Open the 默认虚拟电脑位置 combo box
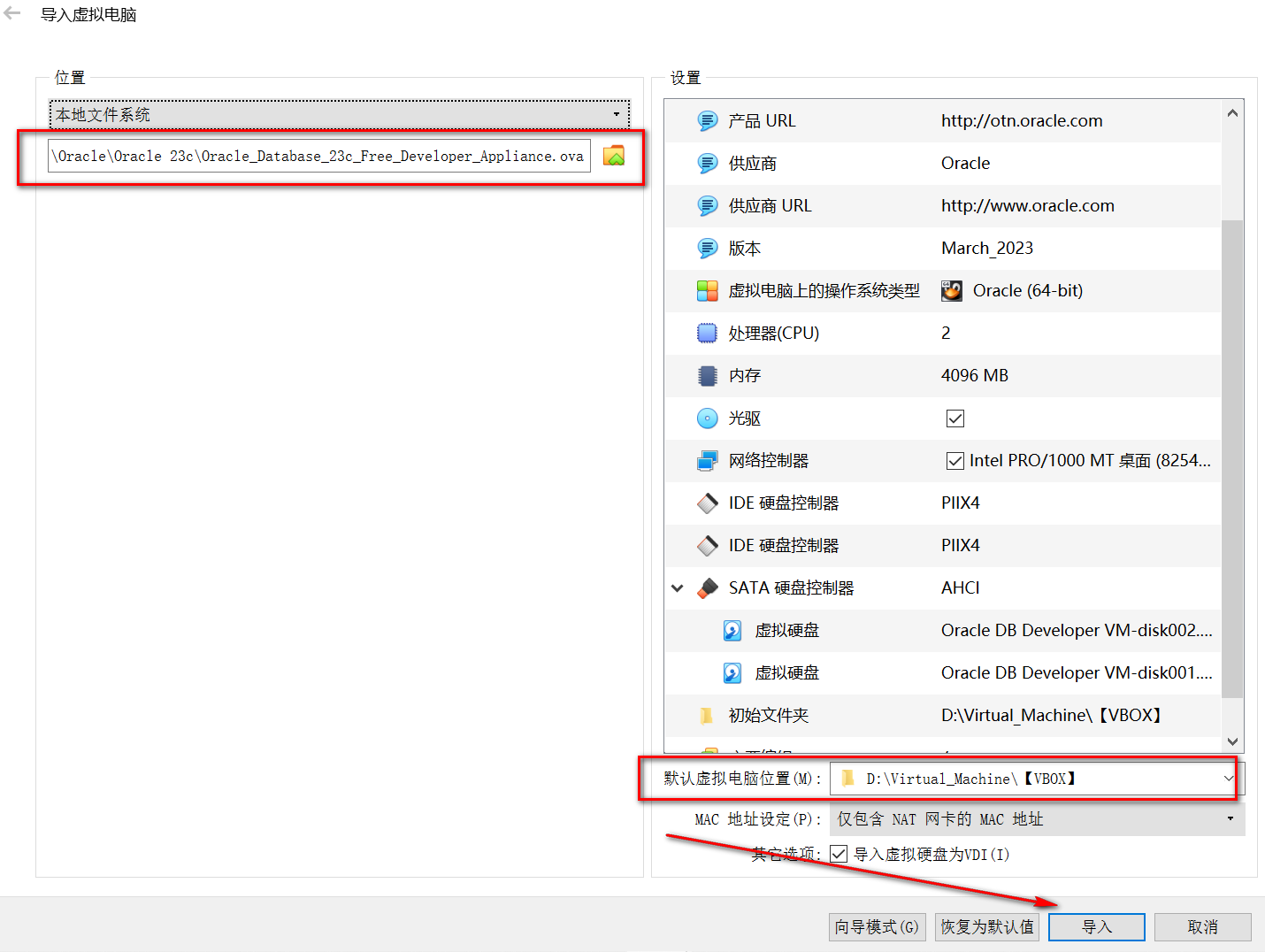The image size is (1265, 952). pos(1036,779)
